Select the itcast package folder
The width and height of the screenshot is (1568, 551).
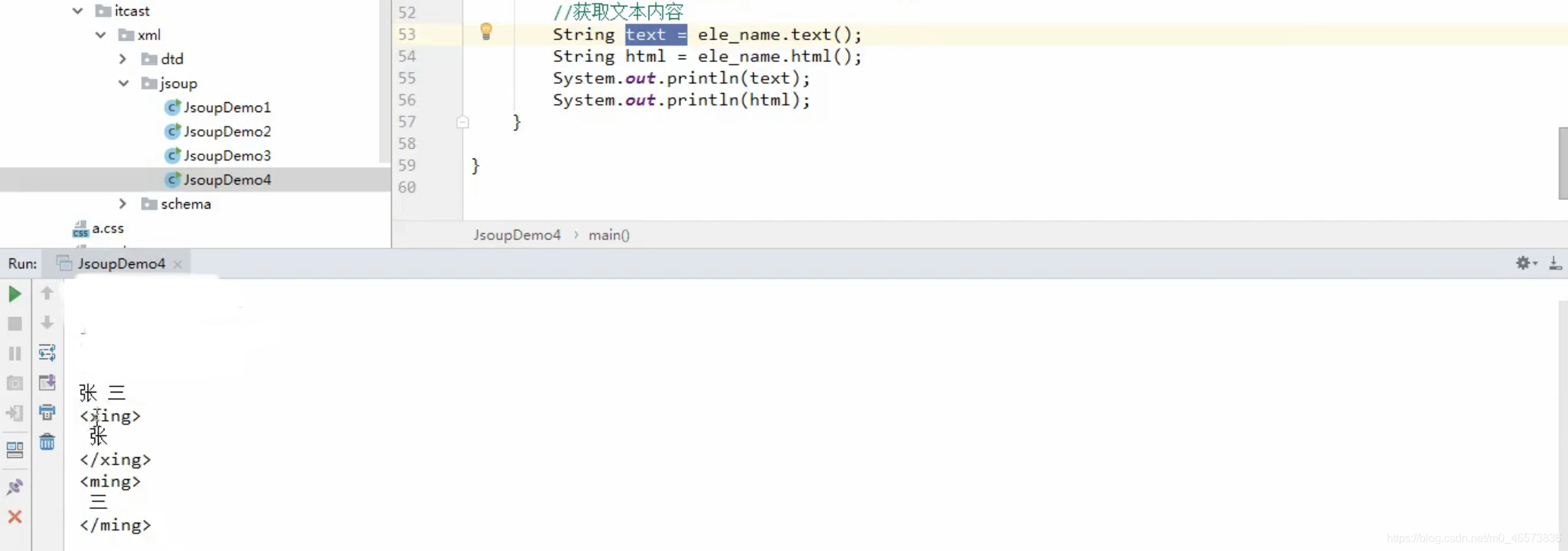pos(123,11)
